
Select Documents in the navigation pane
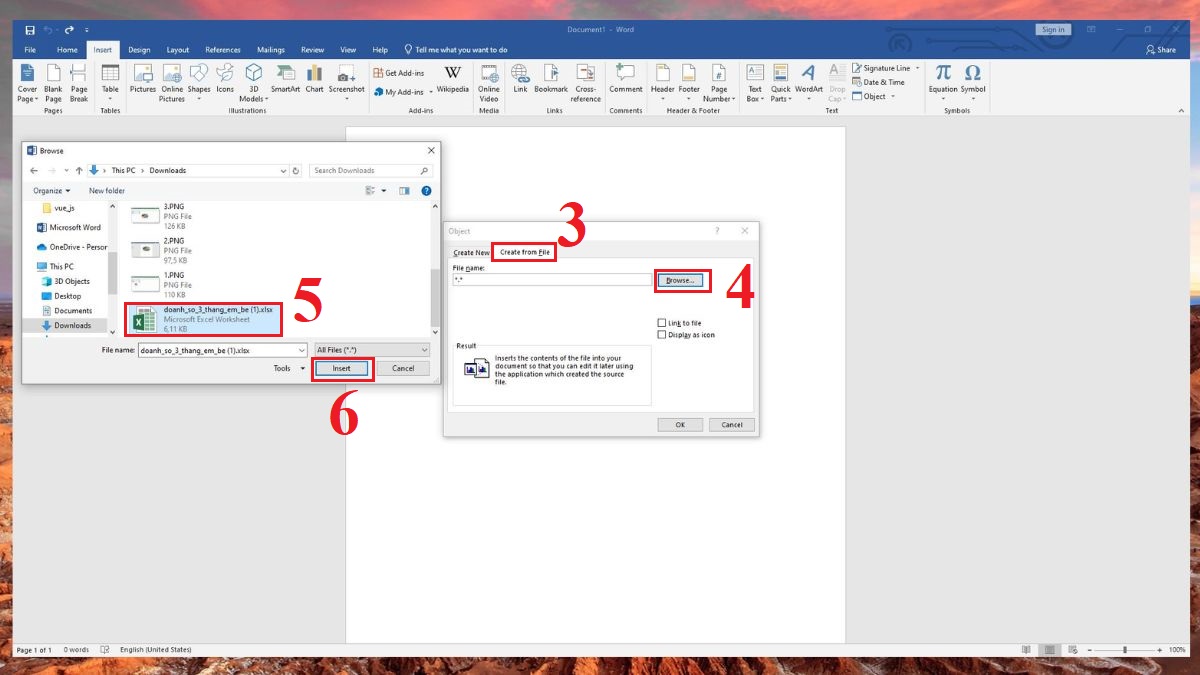point(73,311)
